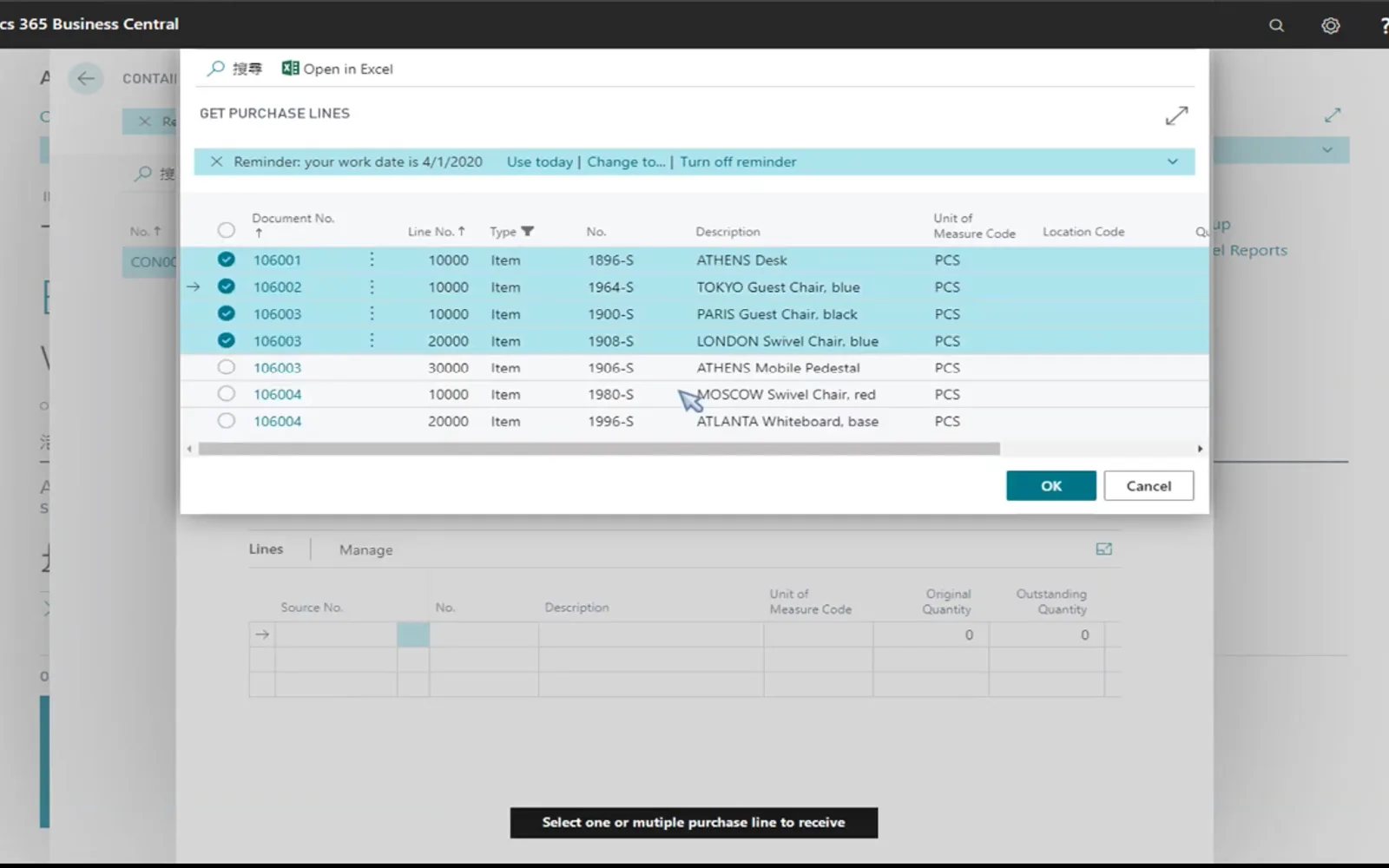Open row options for 106001 line

[x=372, y=260]
